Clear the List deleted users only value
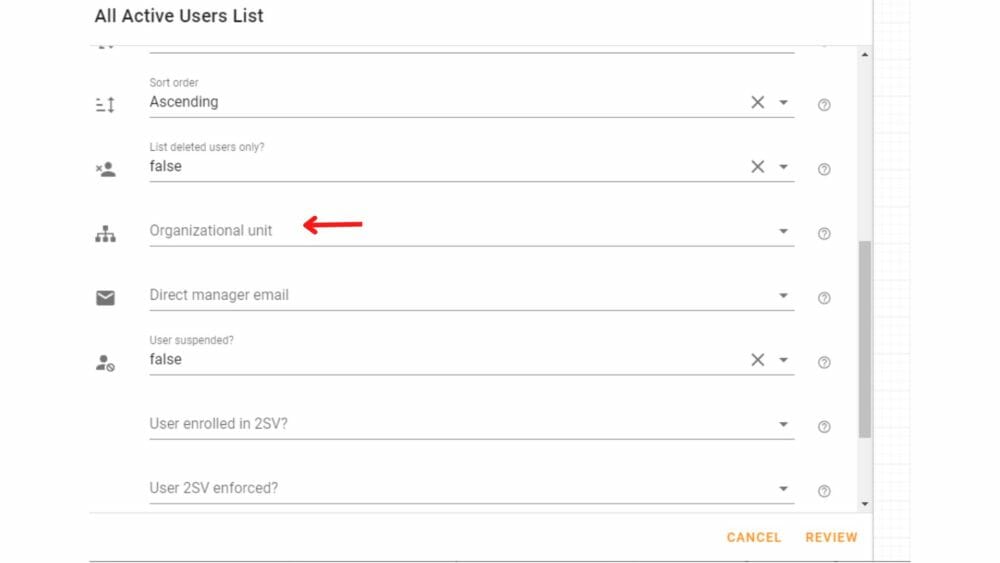Image resolution: width=1000 pixels, height=563 pixels. 757,166
